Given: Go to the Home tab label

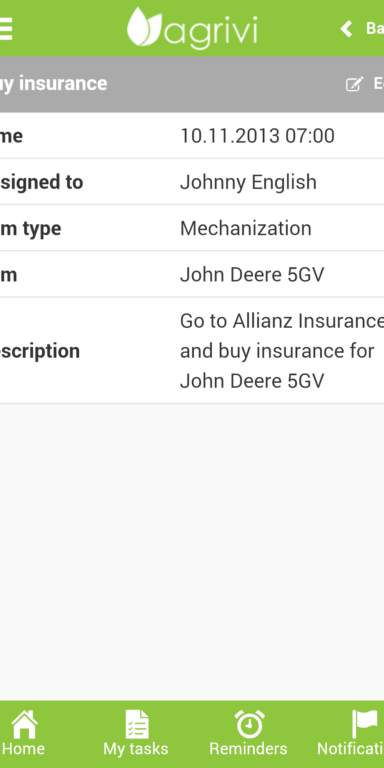Looking at the screenshot, I should 24,749.
